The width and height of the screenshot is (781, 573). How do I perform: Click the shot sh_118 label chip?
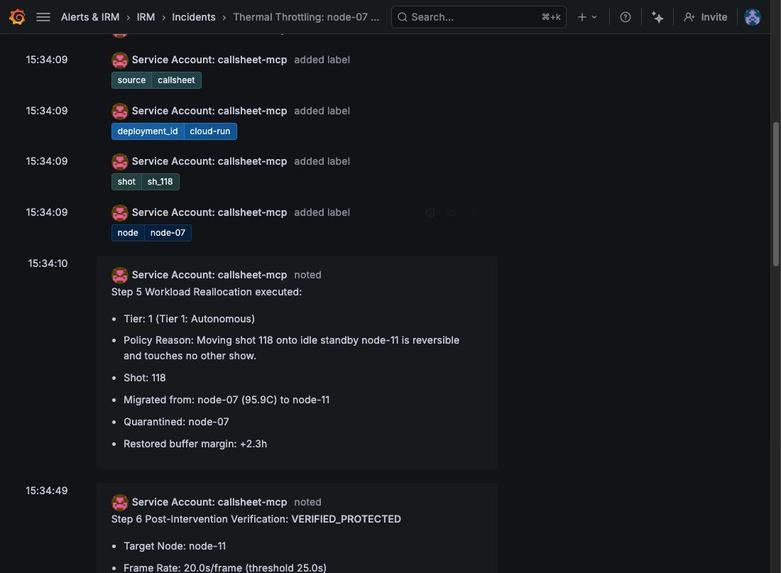pyautogui.click(x=145, y=182)
